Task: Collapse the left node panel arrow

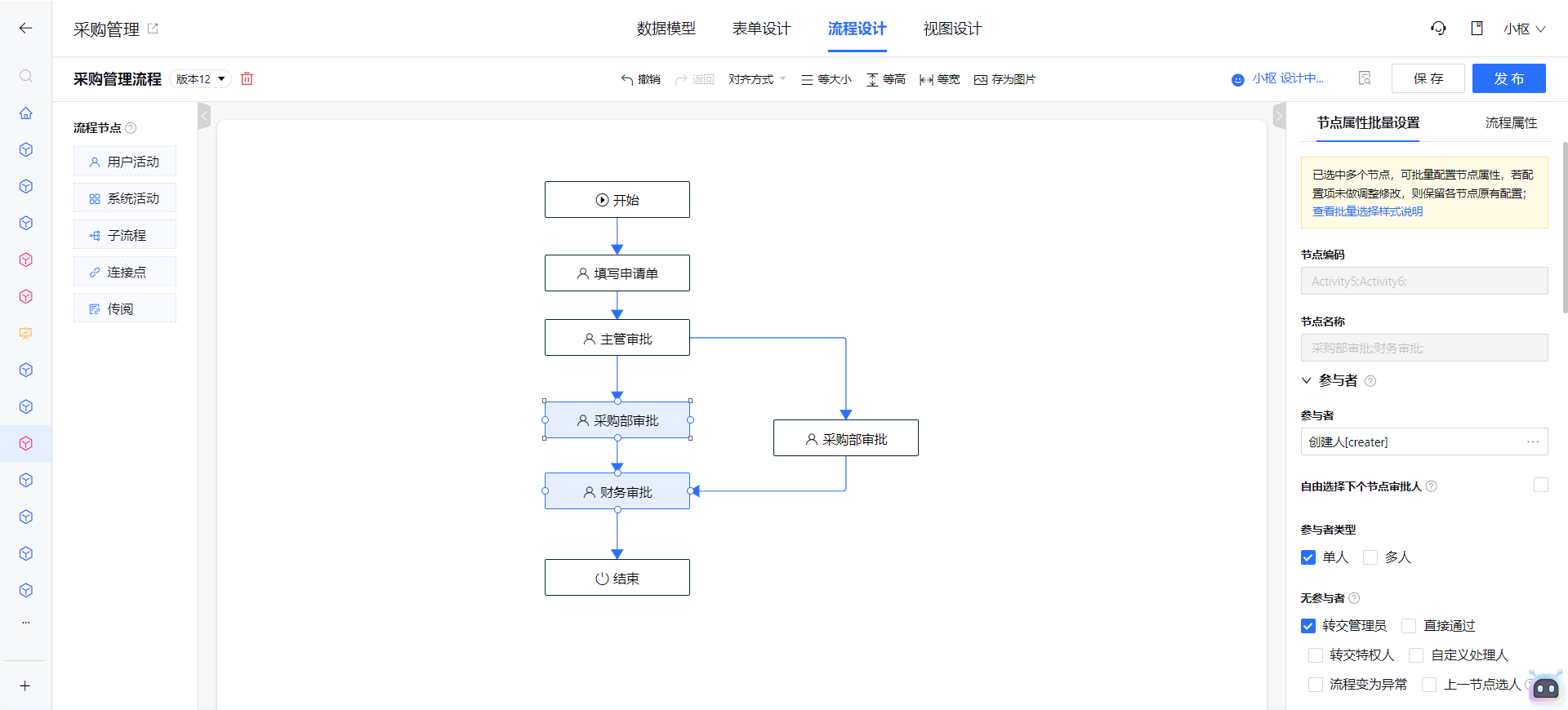Action: pyautogui.click(x=204, y=116)
